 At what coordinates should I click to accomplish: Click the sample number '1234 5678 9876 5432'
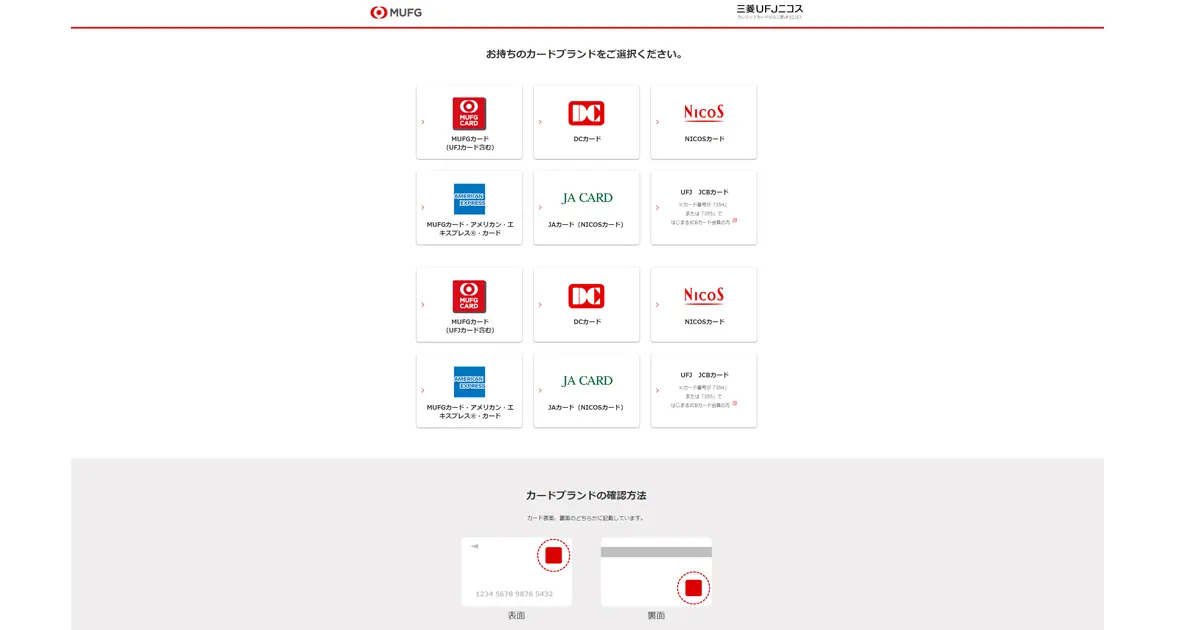[x=514, y=594]
